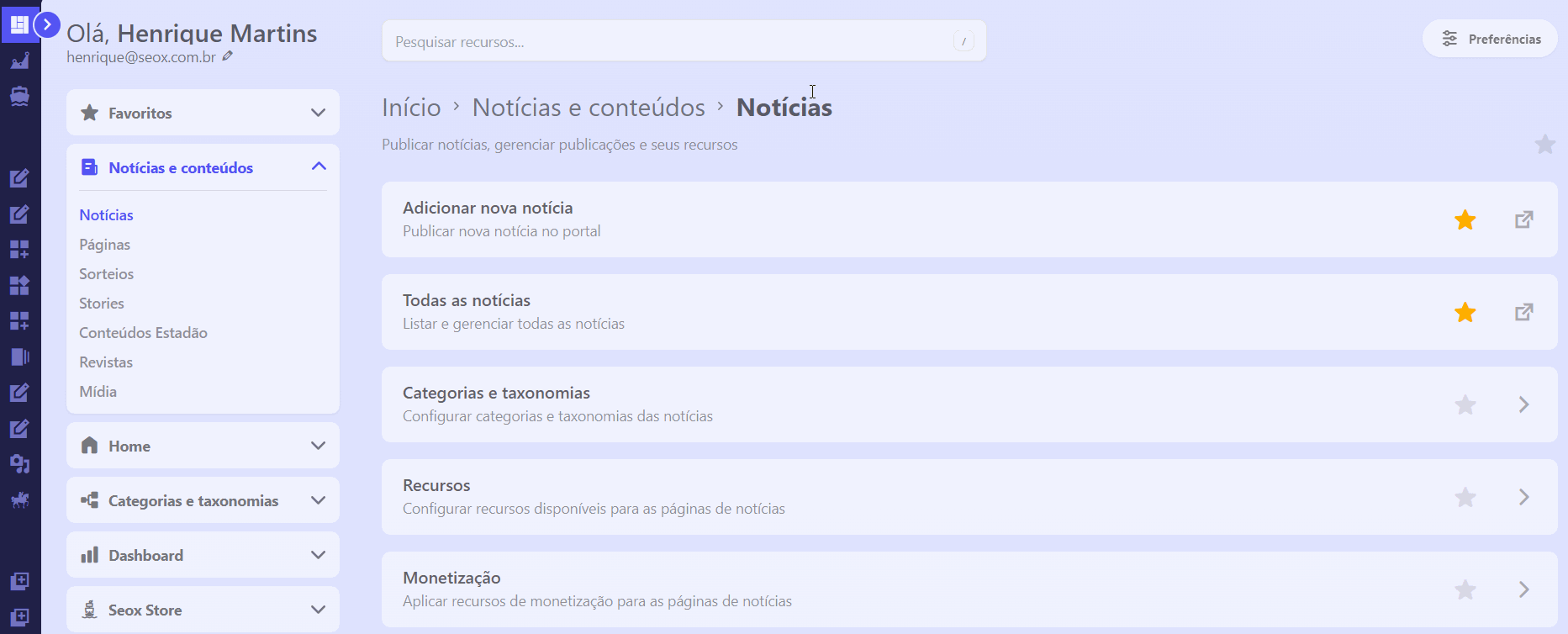The width and height of the screenshot is (1568, 634).
Task: Unfavorite Todas as notícias star
Action: coord(1465,312)
